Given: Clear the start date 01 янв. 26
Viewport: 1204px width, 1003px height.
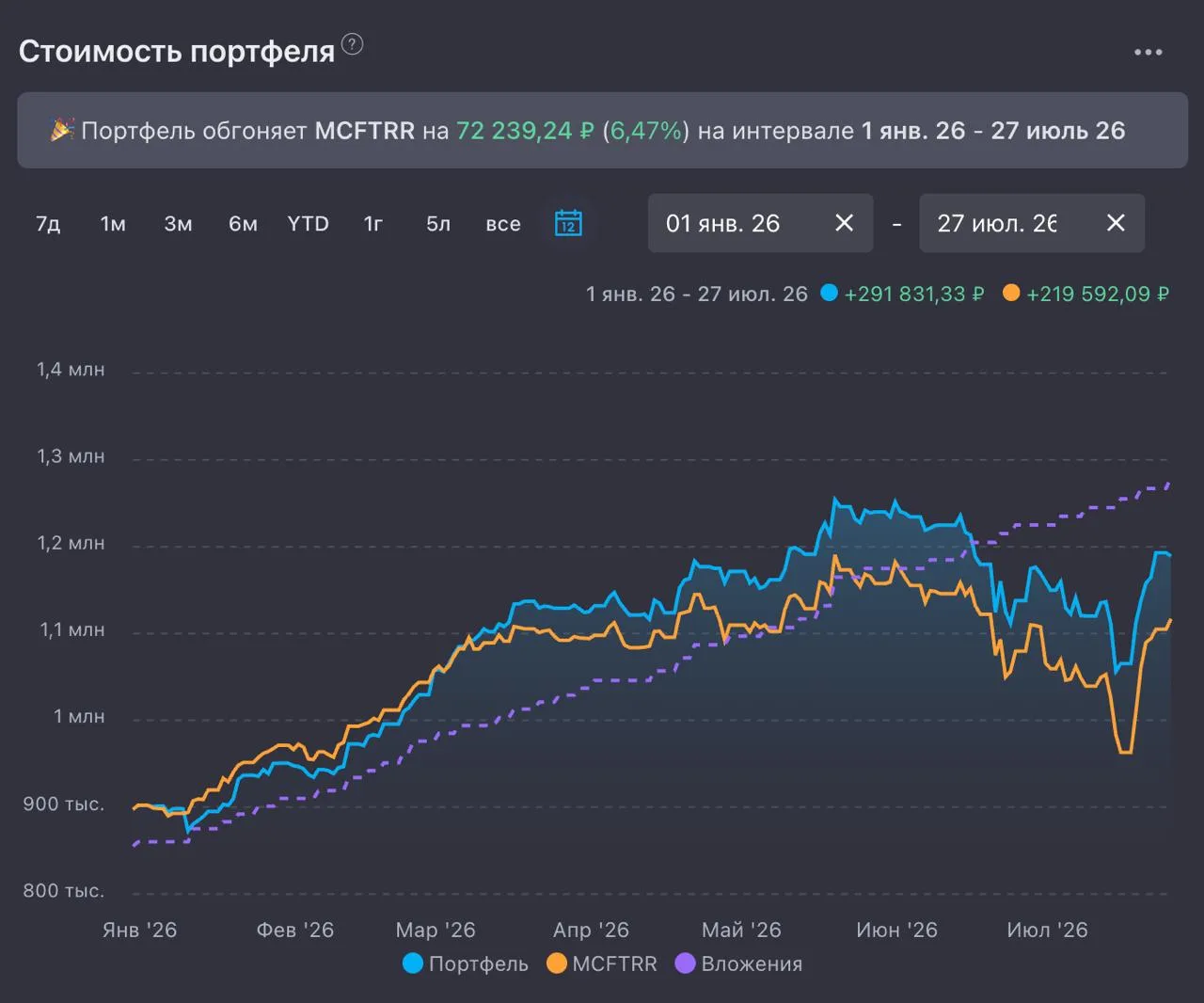Looking at the screenshot, I should click(844, 223).
